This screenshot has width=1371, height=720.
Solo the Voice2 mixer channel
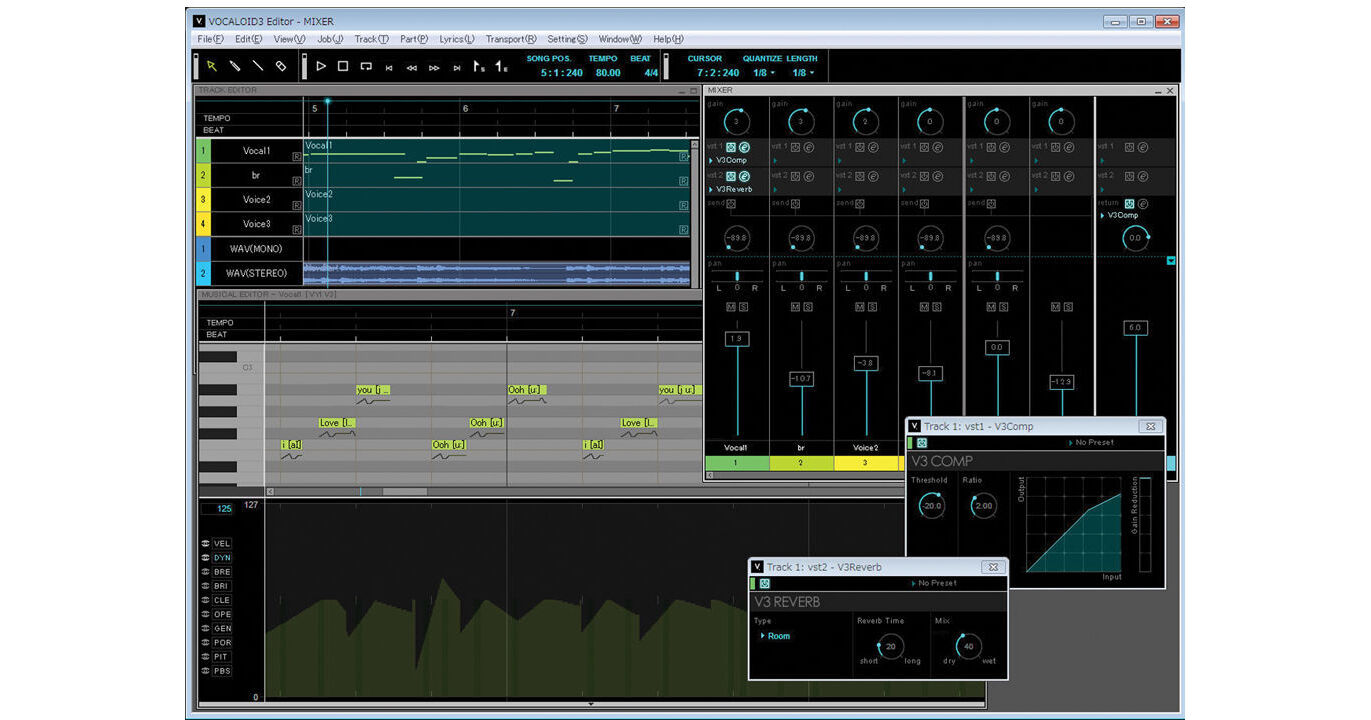874,307
